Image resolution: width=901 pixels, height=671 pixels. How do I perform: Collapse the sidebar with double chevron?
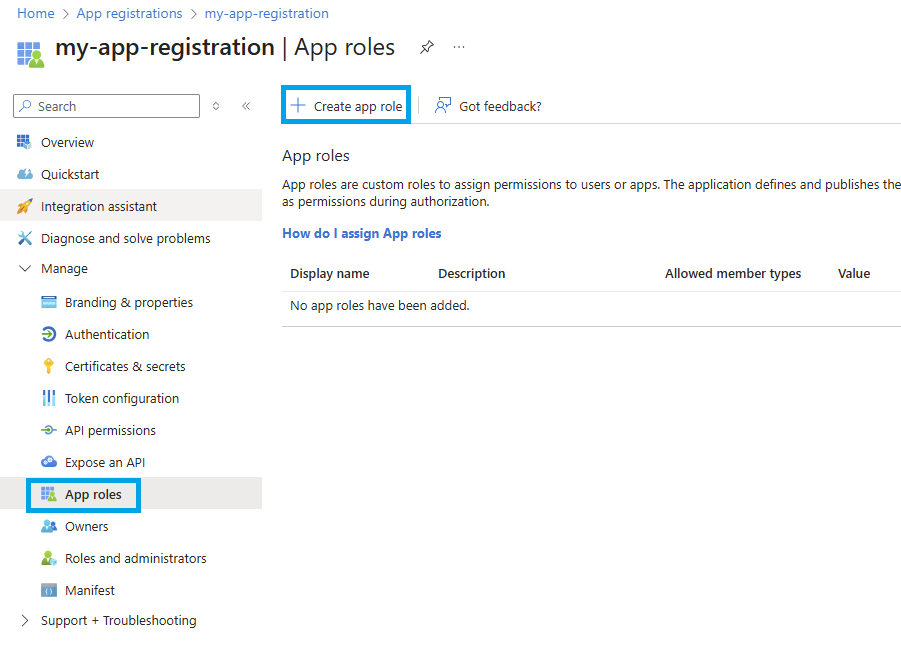[246, 106]
